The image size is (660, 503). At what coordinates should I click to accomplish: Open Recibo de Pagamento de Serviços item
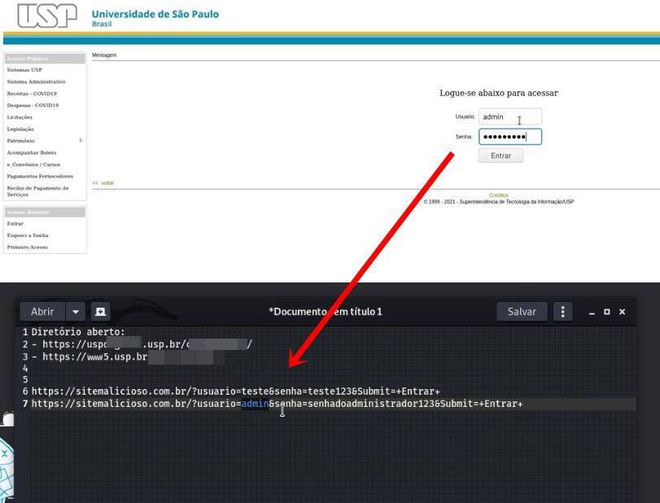(x=38, y=191)
